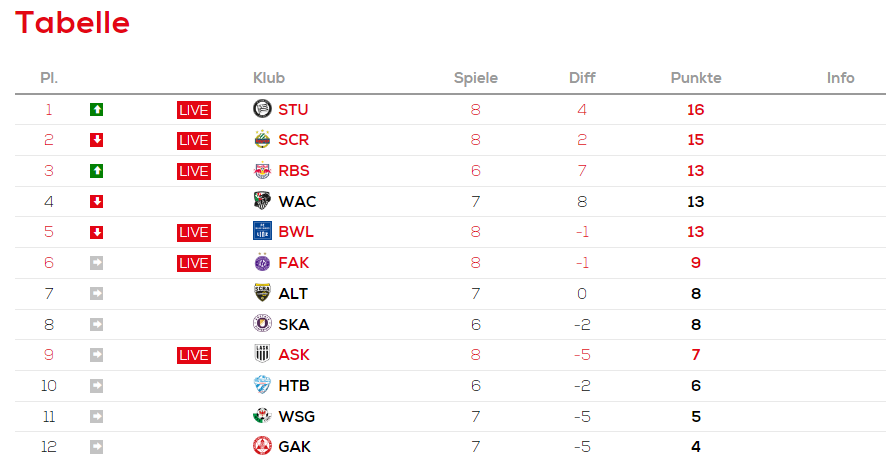
Task: Click the STU club crest icon
Action: pyautogui.click(x=262, y=109)
